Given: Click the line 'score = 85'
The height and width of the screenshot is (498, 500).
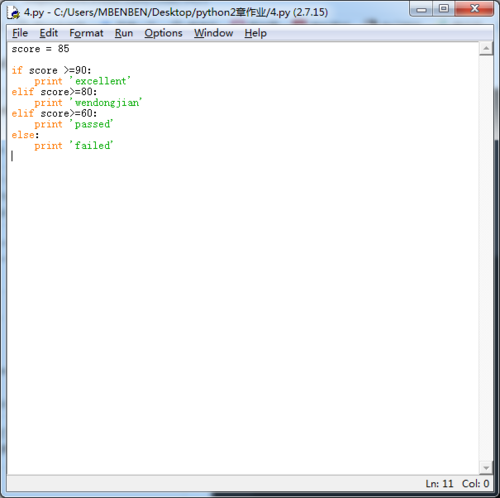Looking at the screenshot, I should tap(40, 49).
